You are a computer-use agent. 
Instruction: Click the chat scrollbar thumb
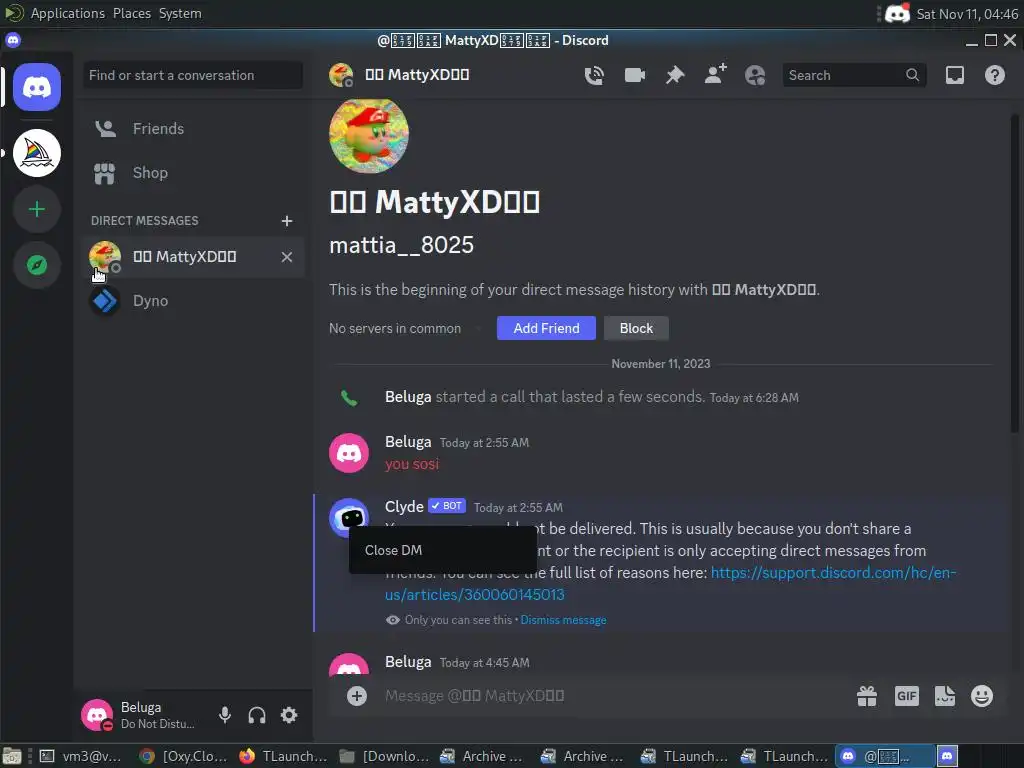pos(1014,273)
